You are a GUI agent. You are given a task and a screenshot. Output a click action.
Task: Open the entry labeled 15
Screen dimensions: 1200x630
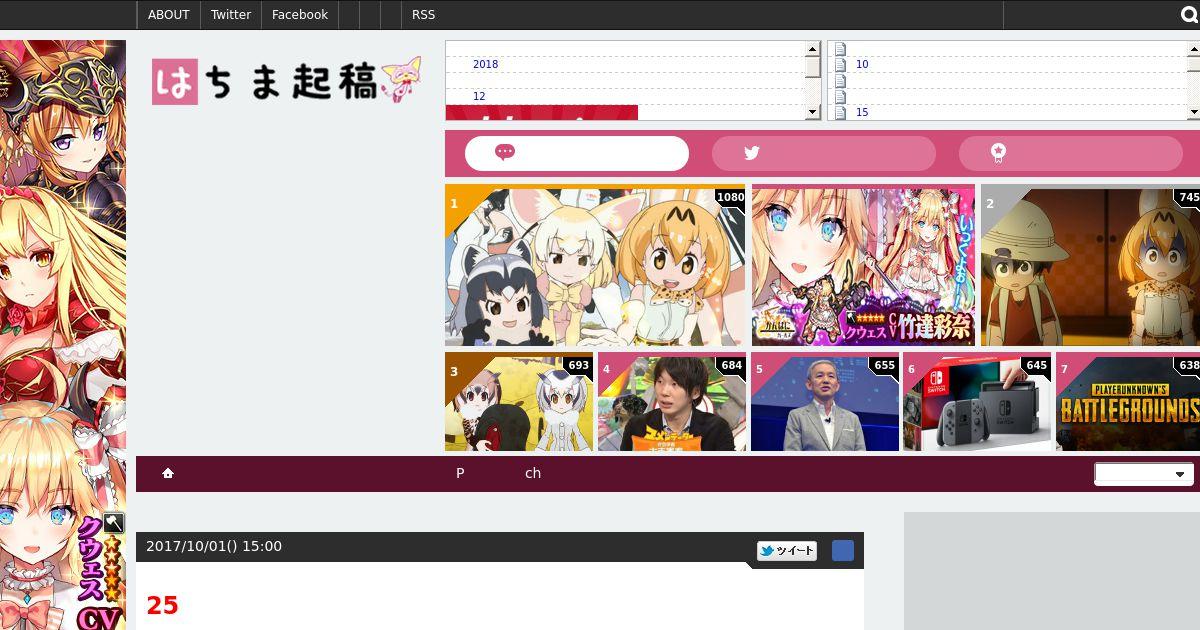[862, 112]
